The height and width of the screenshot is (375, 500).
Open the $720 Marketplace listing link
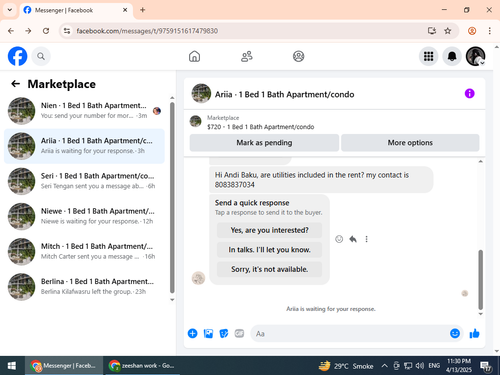pyautogui.click(x=260, y=127)
